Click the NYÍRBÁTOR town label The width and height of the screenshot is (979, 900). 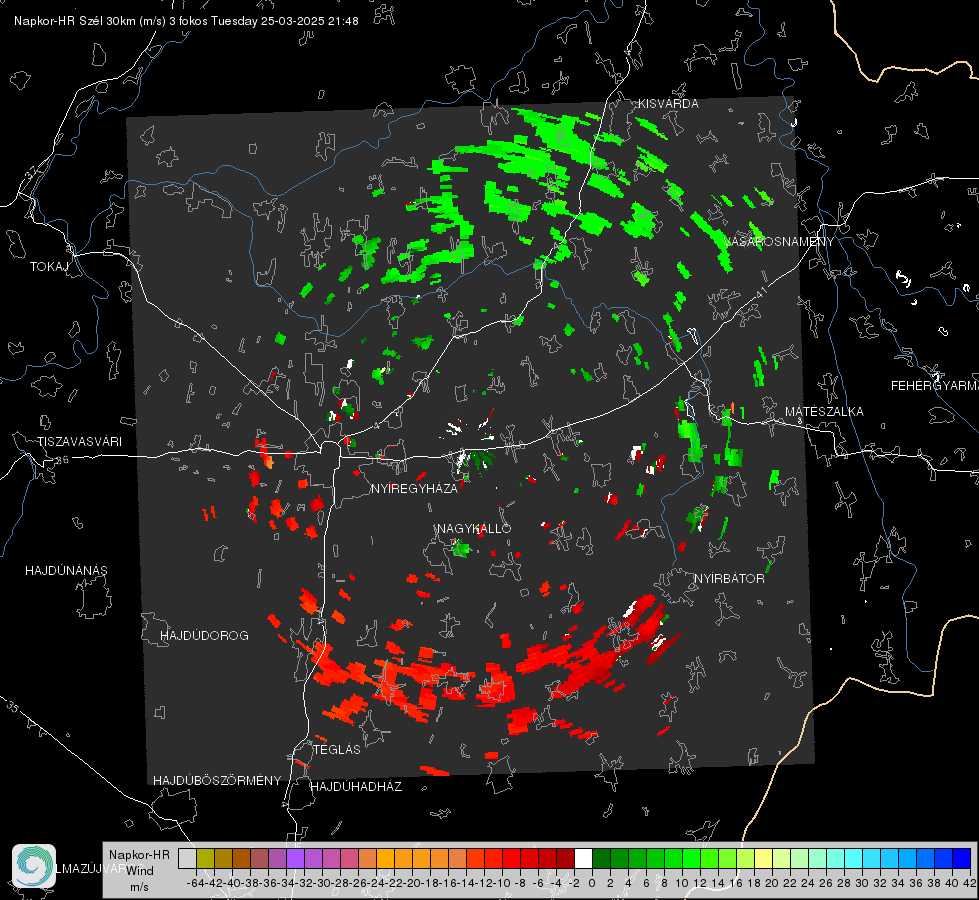[x=729, y=578]
